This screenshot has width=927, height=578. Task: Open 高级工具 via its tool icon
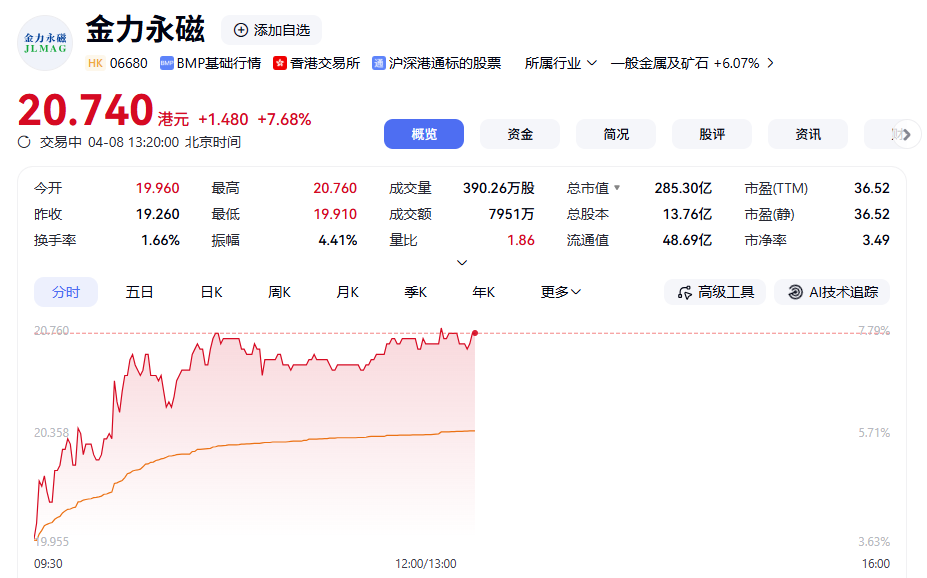tap(682, 292)
